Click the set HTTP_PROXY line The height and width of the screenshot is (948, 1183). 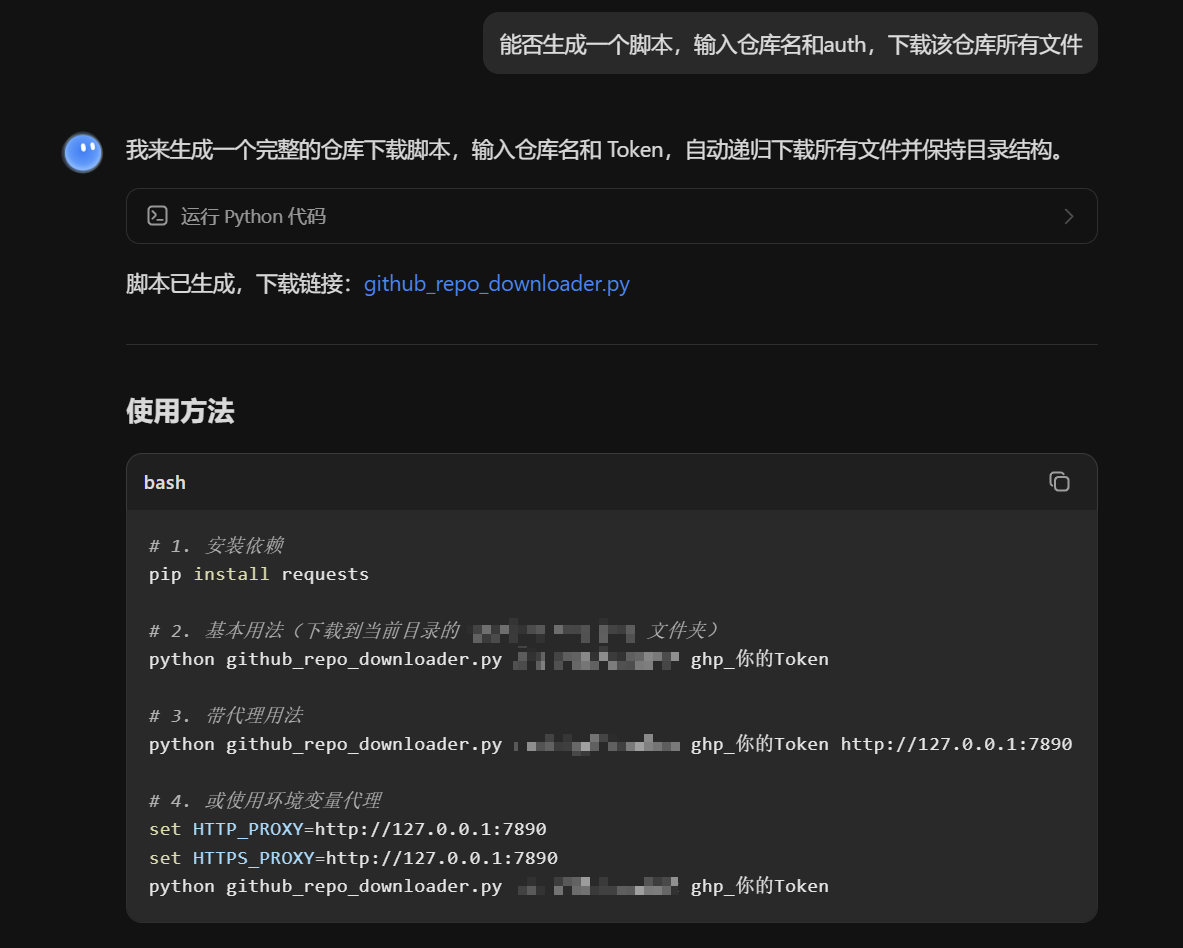[348, 830]
